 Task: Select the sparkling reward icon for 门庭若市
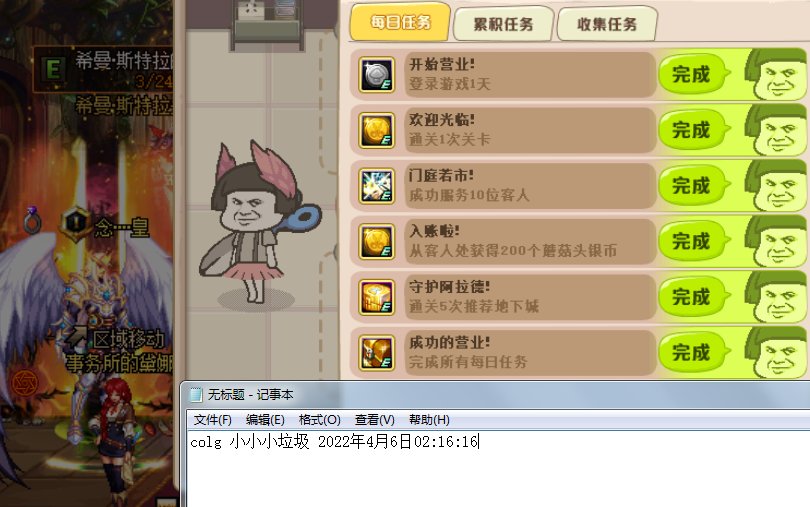(x=377, y=186)
